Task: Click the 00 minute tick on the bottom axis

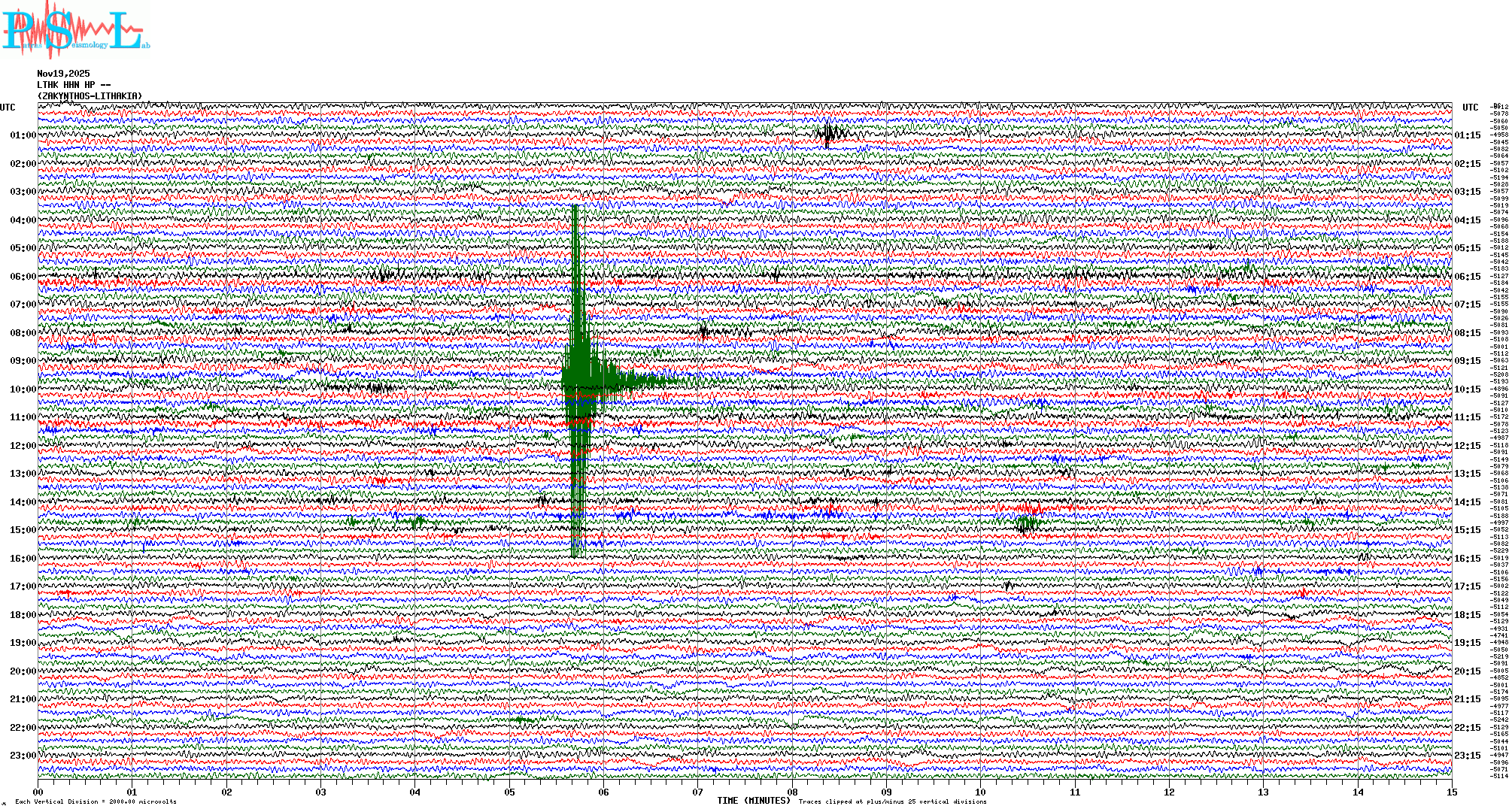Action: (38, 792)
